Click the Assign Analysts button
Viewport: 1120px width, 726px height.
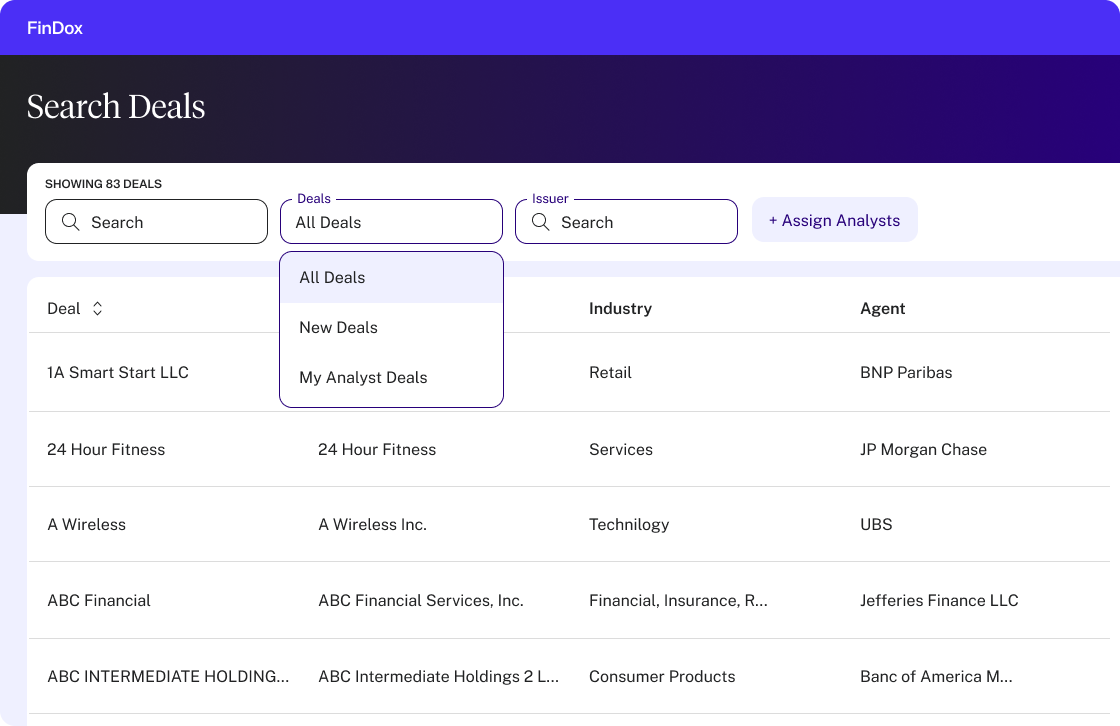(834, 220)
